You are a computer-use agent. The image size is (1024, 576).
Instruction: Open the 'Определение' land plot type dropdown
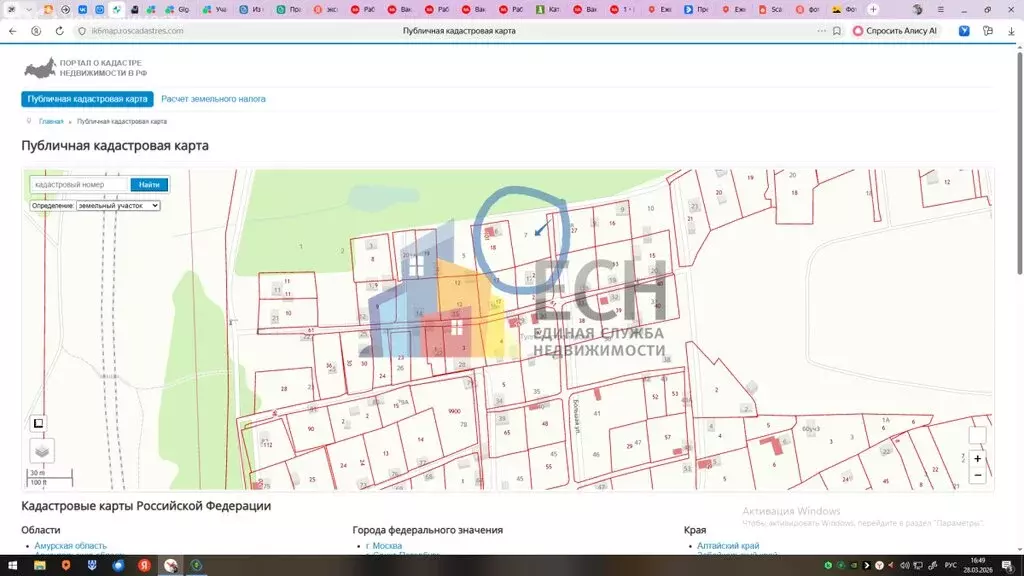click(x=118, y=206)
